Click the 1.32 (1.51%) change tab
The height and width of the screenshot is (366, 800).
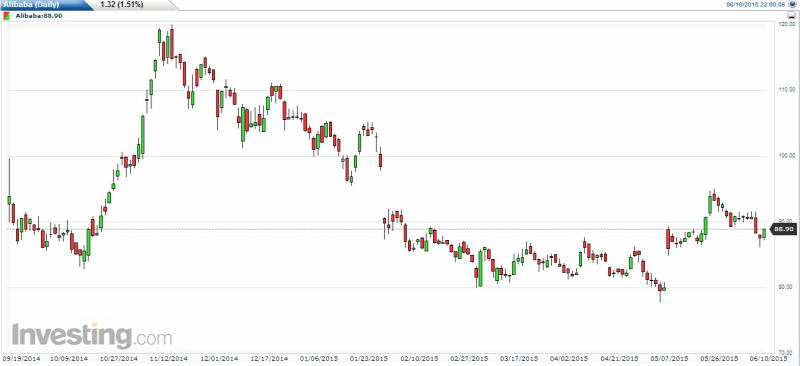pos(121,5)
